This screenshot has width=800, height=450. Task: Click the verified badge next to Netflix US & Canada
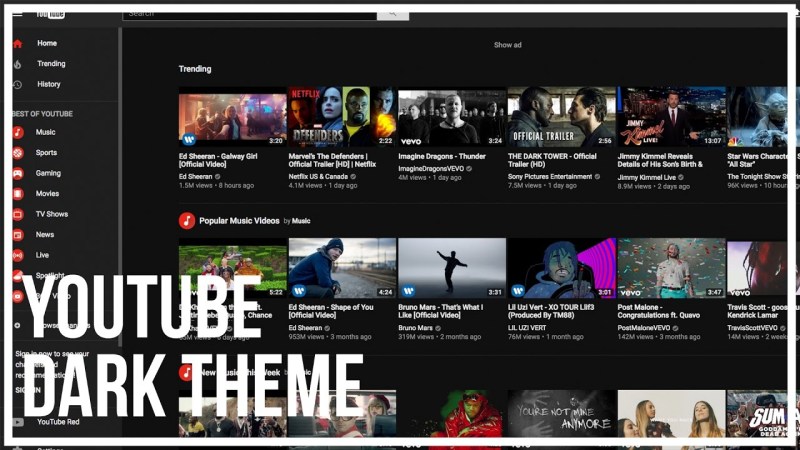(353, 177)
